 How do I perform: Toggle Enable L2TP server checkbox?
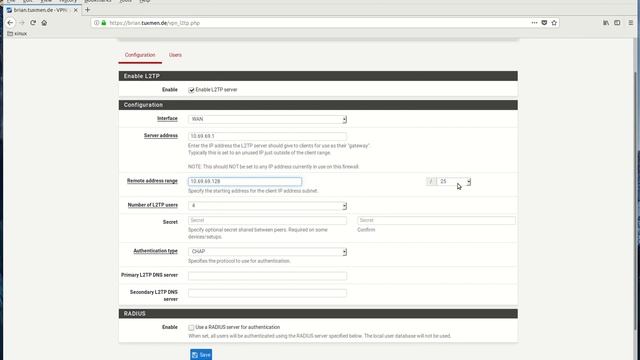tap(191, 90)
